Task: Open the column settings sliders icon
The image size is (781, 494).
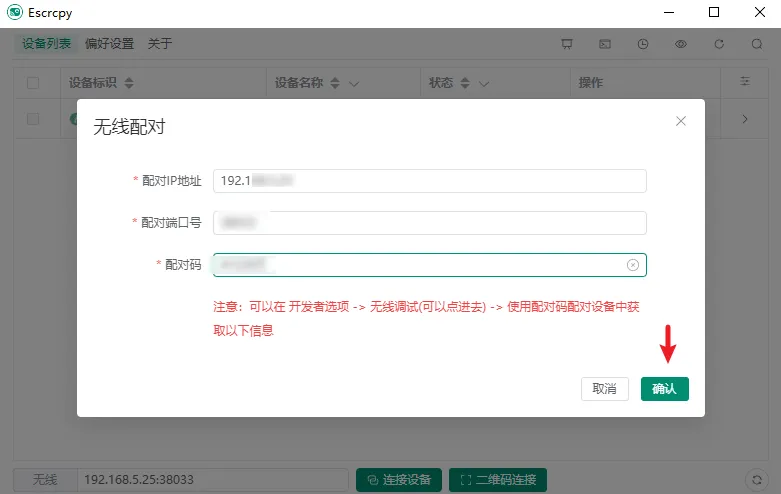Action: 745,81
